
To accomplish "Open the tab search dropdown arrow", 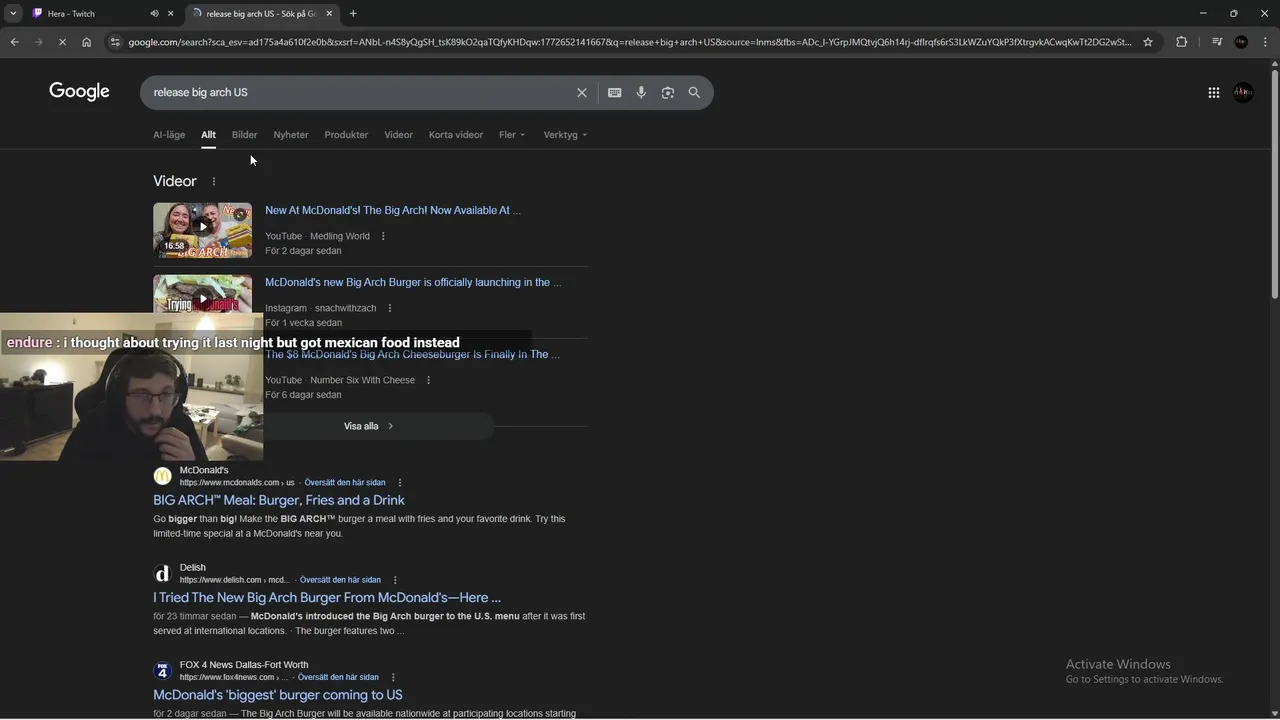I will (x=13, y=13).
